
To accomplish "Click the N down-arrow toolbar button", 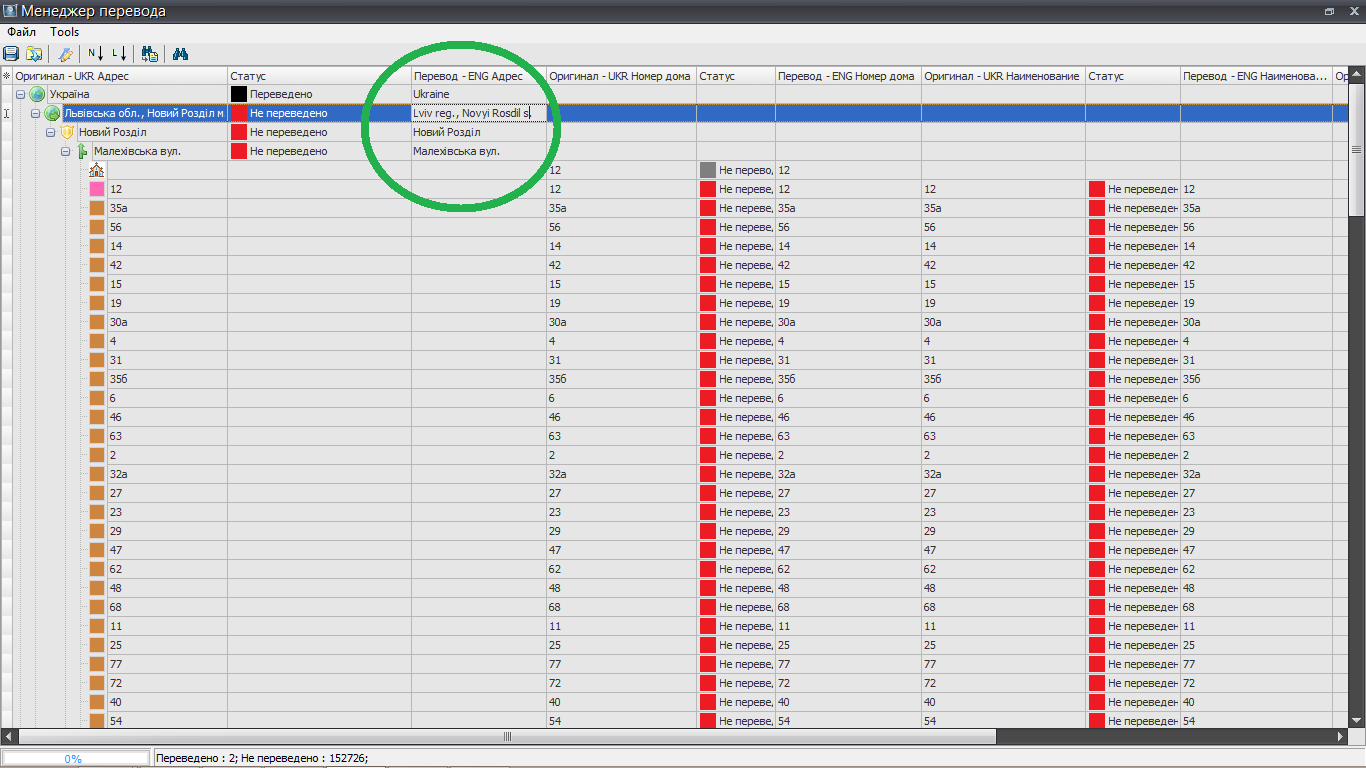I will pyautogui.click(x=96, y=54).
